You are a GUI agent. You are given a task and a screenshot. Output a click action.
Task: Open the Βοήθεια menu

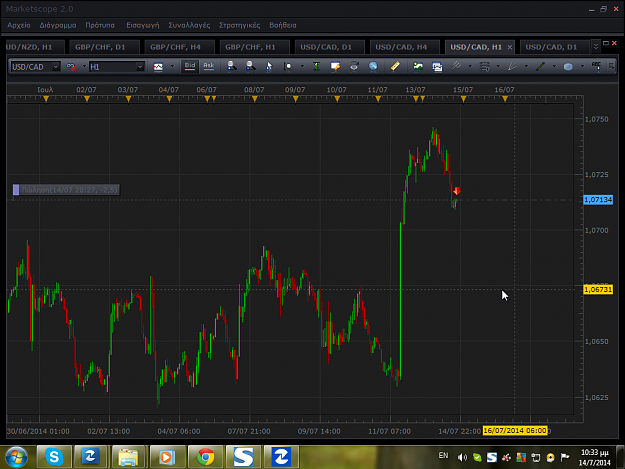coord(283,25)
